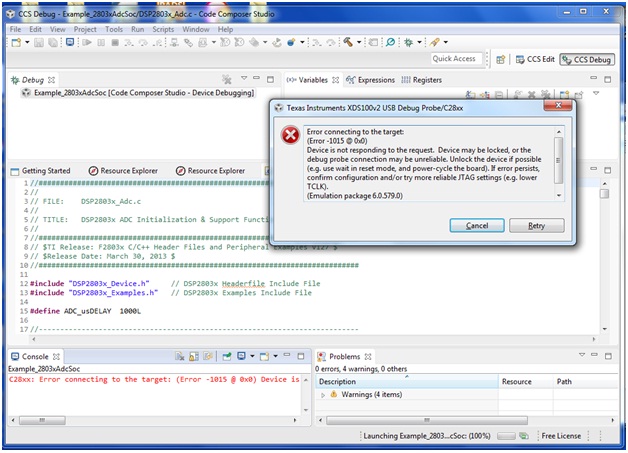Click error dialog scrollbar down arrow
The image size is (628, 453).
[559, 195]
